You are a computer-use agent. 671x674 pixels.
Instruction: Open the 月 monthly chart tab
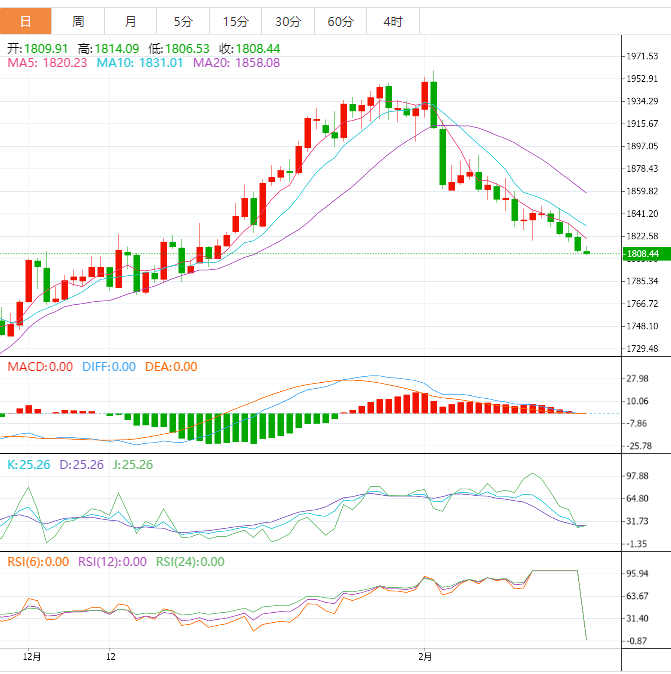[x=131, y=21]
